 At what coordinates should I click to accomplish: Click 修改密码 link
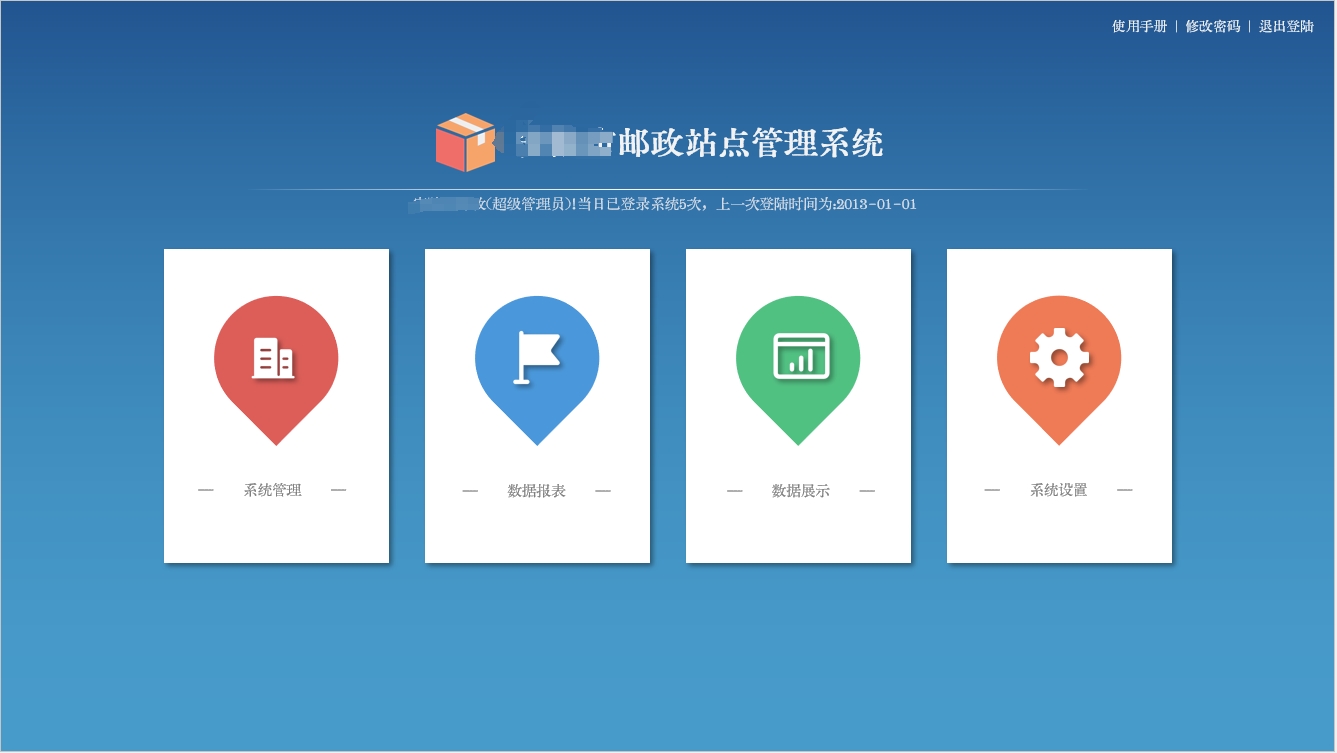pos(1212,27)
